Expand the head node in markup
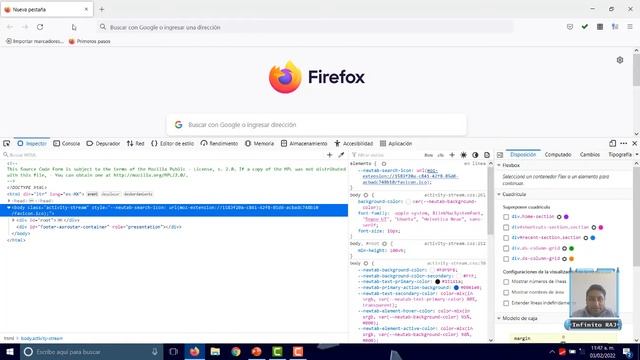Viewport: 640px width, 360px height. coord(9,201)
